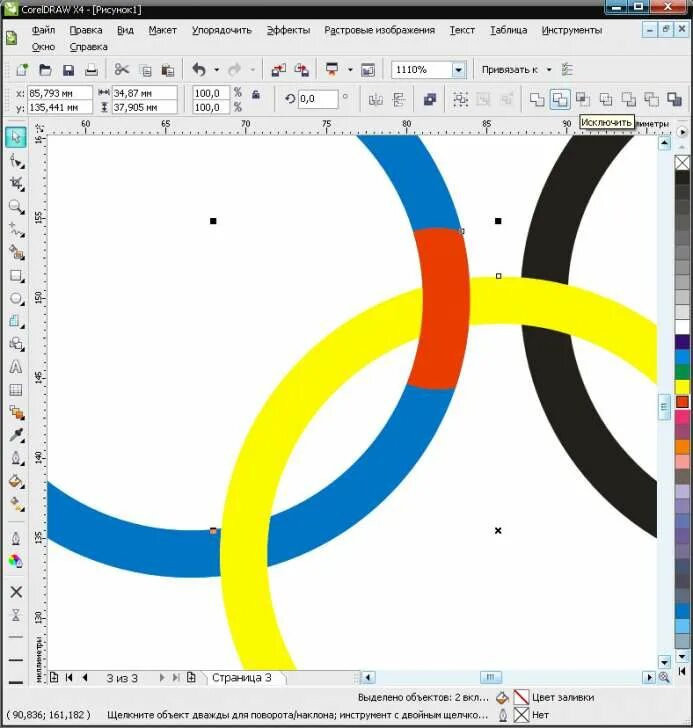The width and height of the screenshot is (693, 728).
Task: Click the vertical scrollbar down arrow
Action: tap(664, 663)
